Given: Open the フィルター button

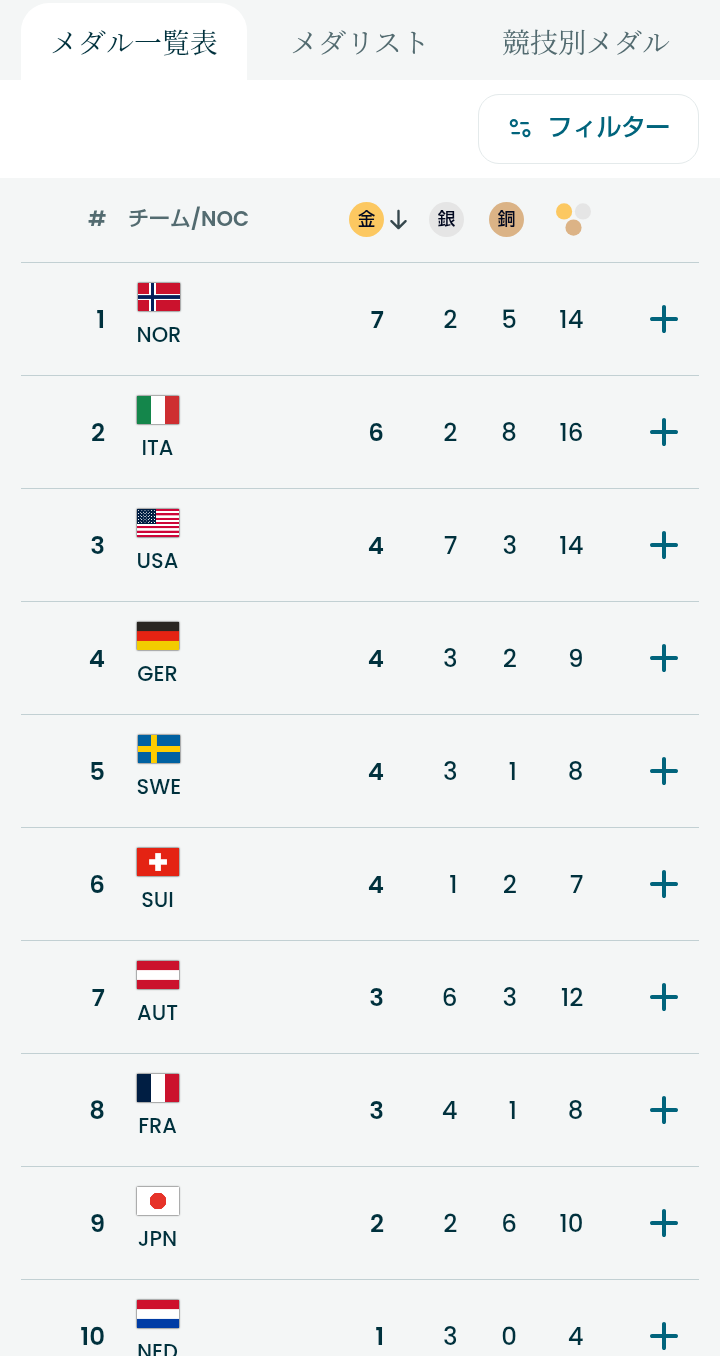Looking at the screenshot, I should click(588, 128).
